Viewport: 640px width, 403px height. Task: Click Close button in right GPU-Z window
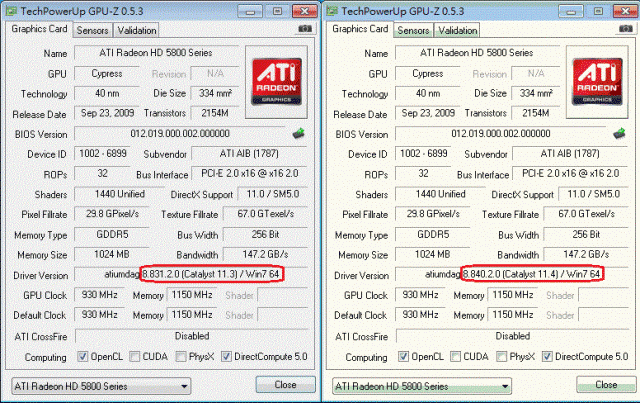[x=606, y=385]
